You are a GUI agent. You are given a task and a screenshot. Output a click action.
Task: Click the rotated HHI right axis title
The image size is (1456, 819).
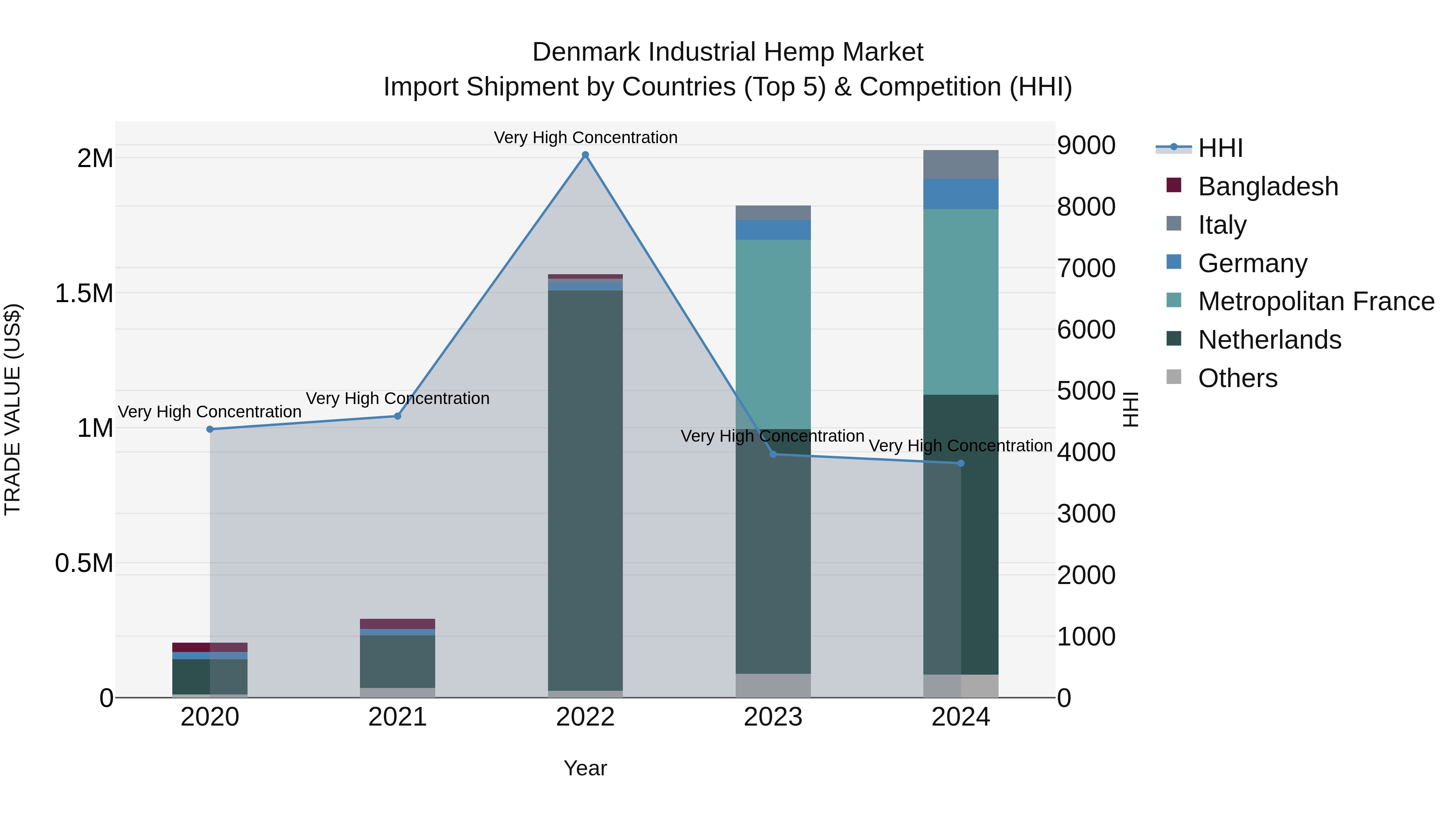tap(1130, 409)
